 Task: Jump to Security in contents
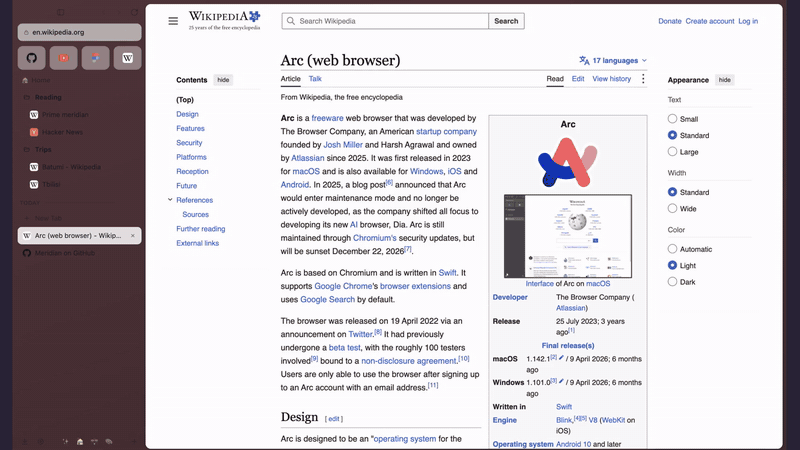[x=189, y=143]
